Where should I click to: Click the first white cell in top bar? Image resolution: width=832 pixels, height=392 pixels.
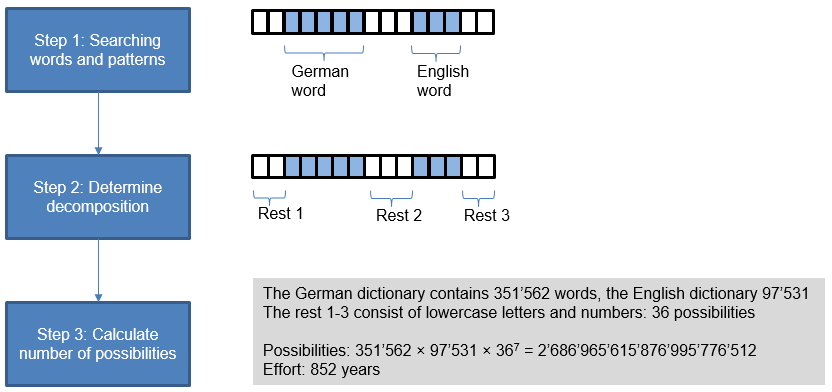(260, 22)
